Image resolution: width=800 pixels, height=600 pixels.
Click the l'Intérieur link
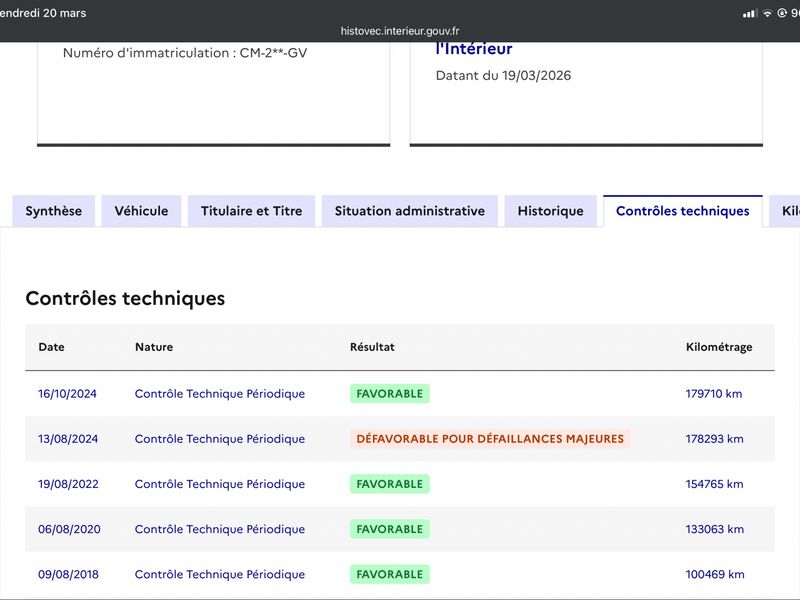point(474,48)
